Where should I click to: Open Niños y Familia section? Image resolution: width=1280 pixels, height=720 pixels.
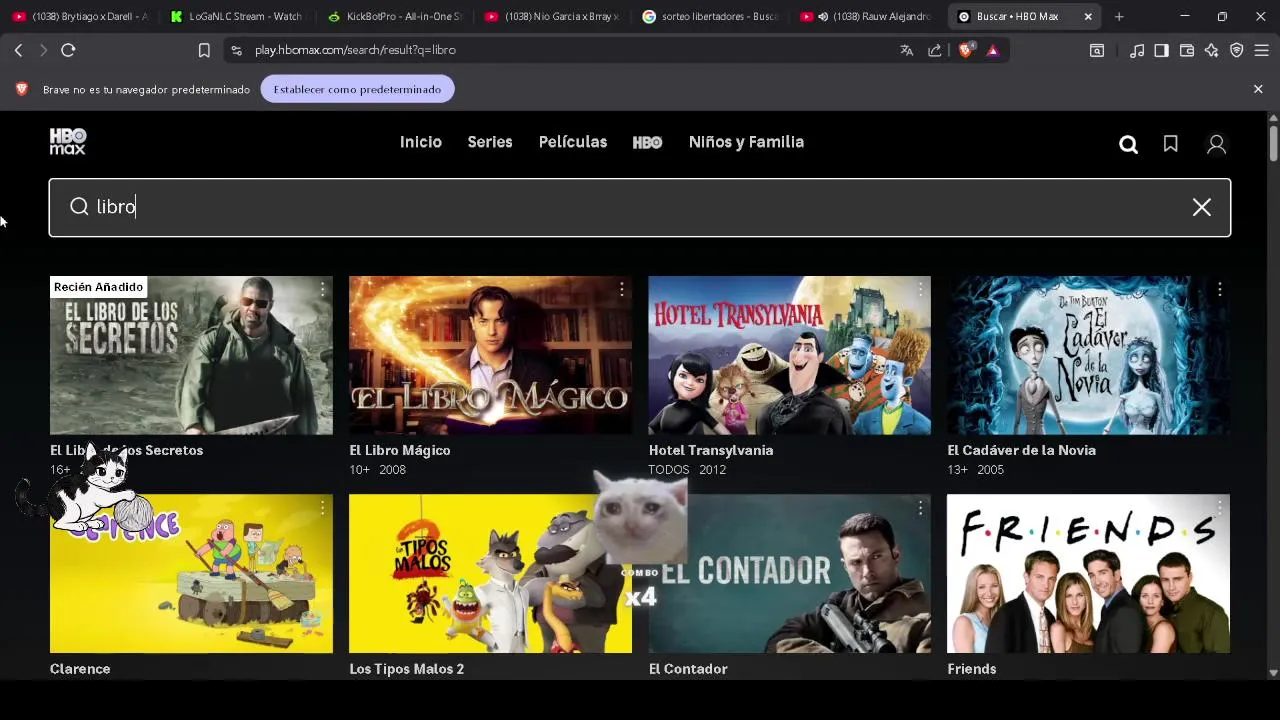(x=746, y=142)
